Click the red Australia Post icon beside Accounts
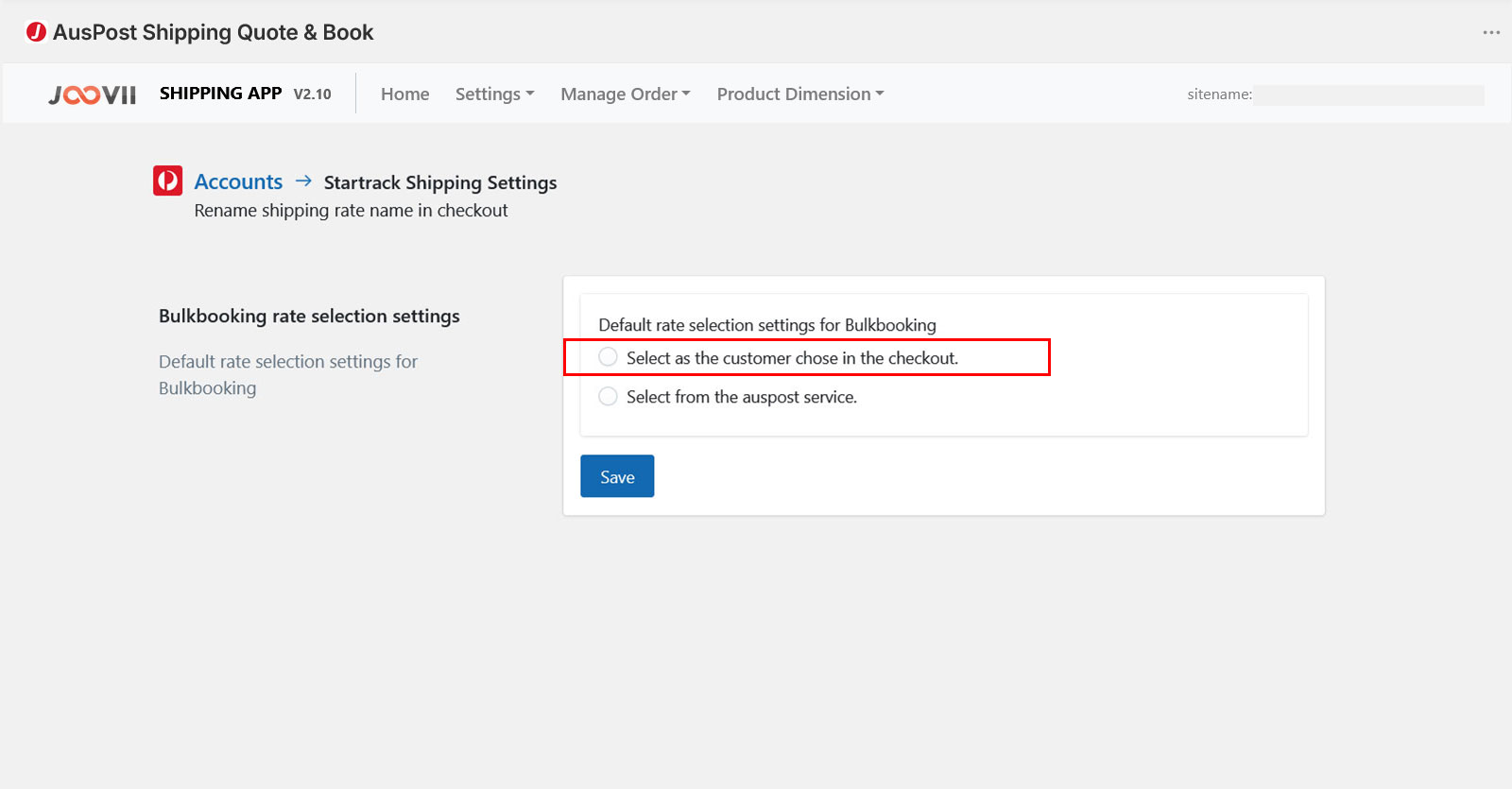This screenshot has width=1512, height=789. click(x=168, y=180)
